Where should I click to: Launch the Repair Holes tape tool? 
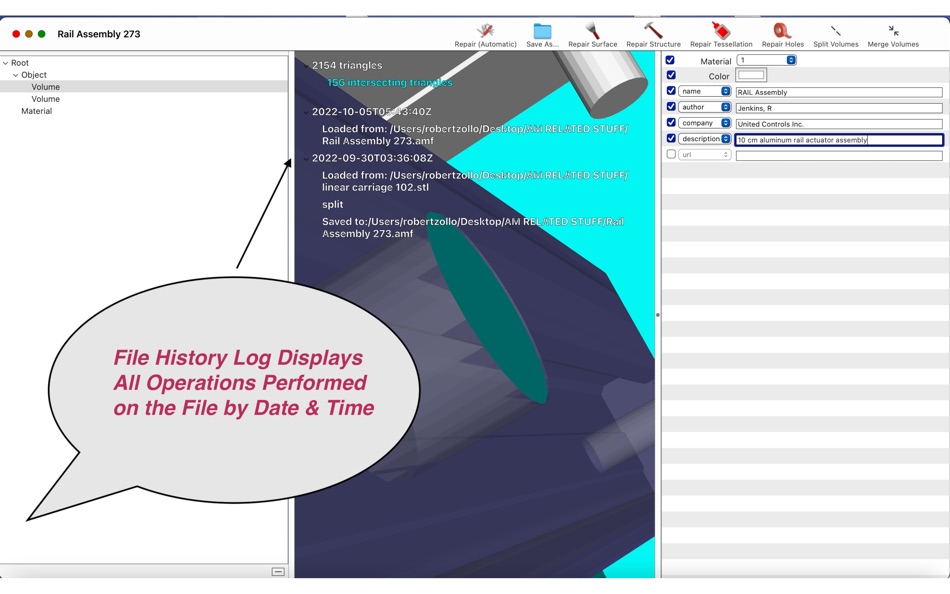(x=782, y=35)
